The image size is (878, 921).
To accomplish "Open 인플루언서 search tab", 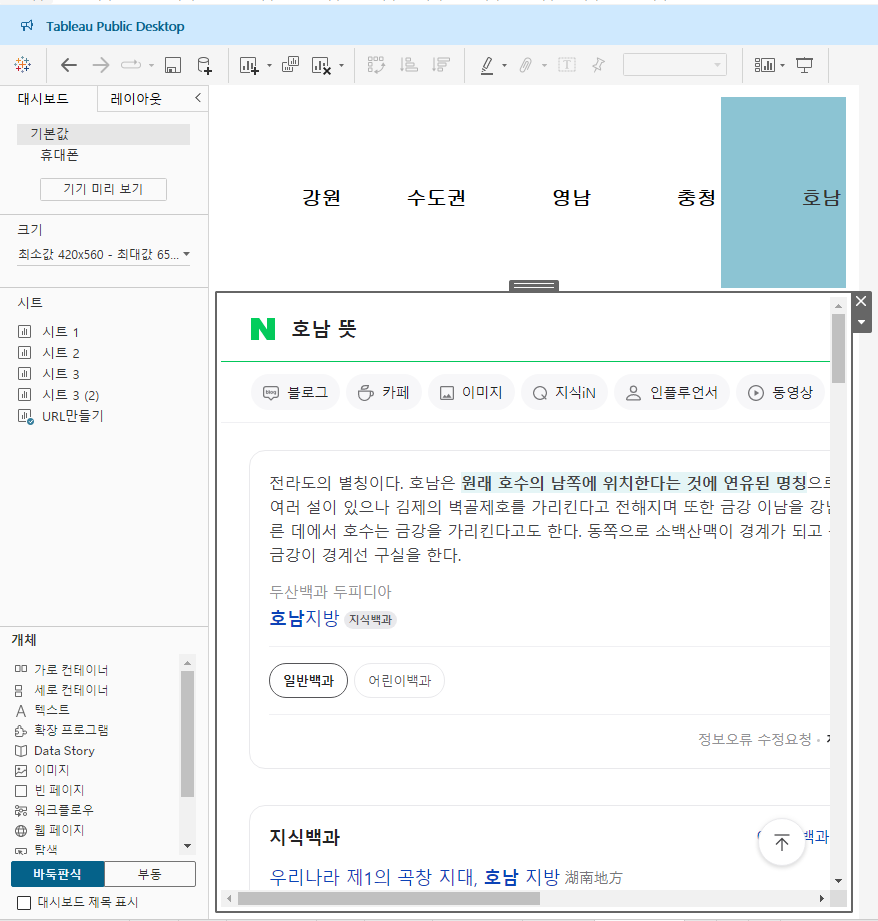I will pos(672,392).
